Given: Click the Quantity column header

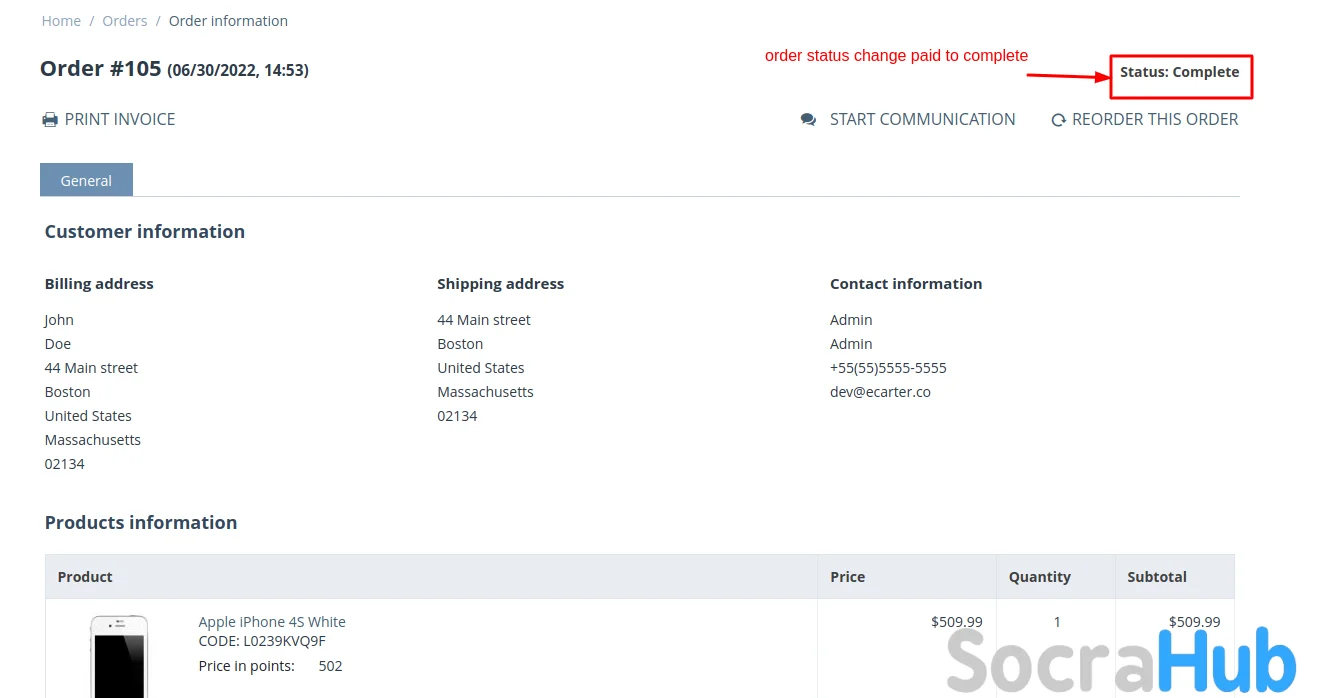Looking at the screenshot, I should pos(1039,577).
